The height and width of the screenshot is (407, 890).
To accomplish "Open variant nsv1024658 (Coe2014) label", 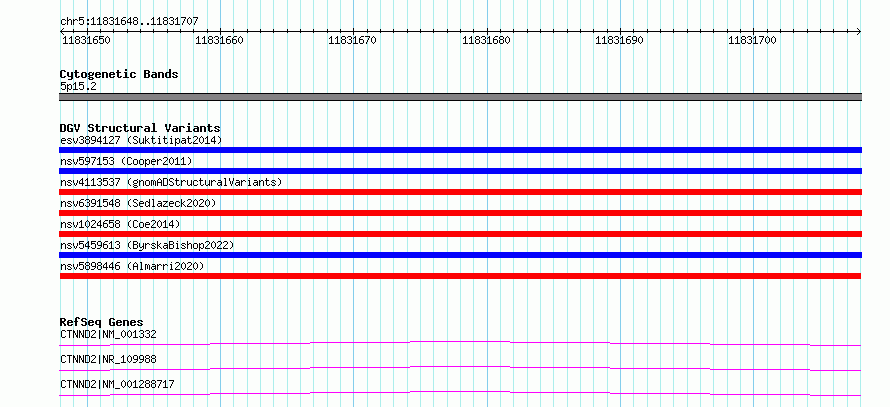I will click(120, 224).
